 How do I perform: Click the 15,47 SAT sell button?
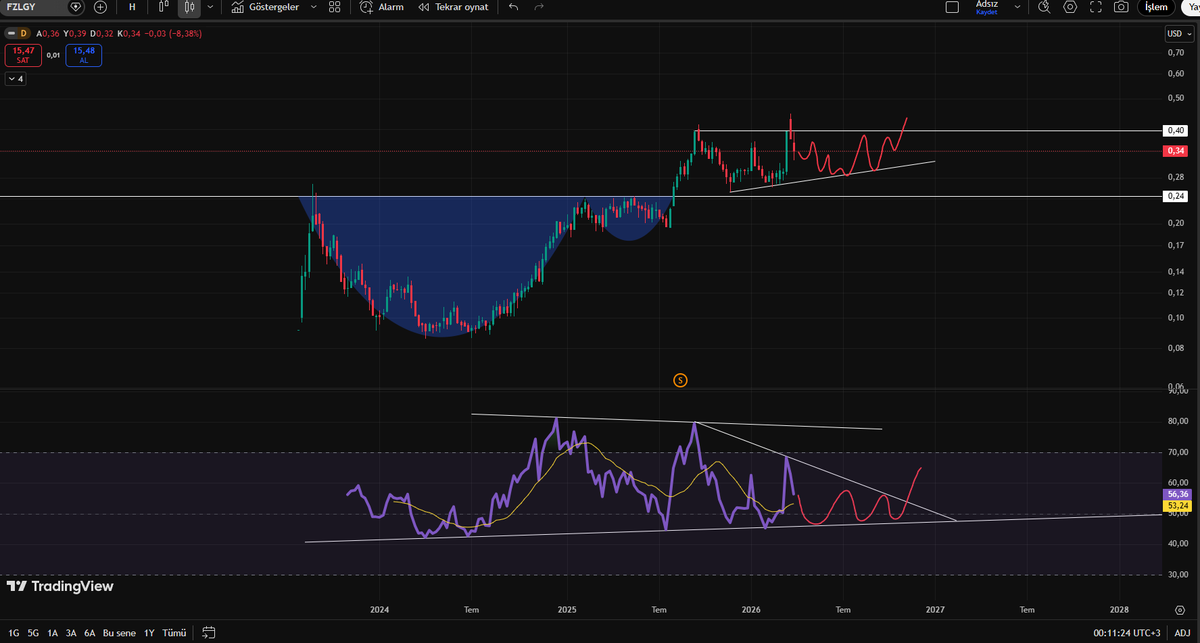click(23, 55)
